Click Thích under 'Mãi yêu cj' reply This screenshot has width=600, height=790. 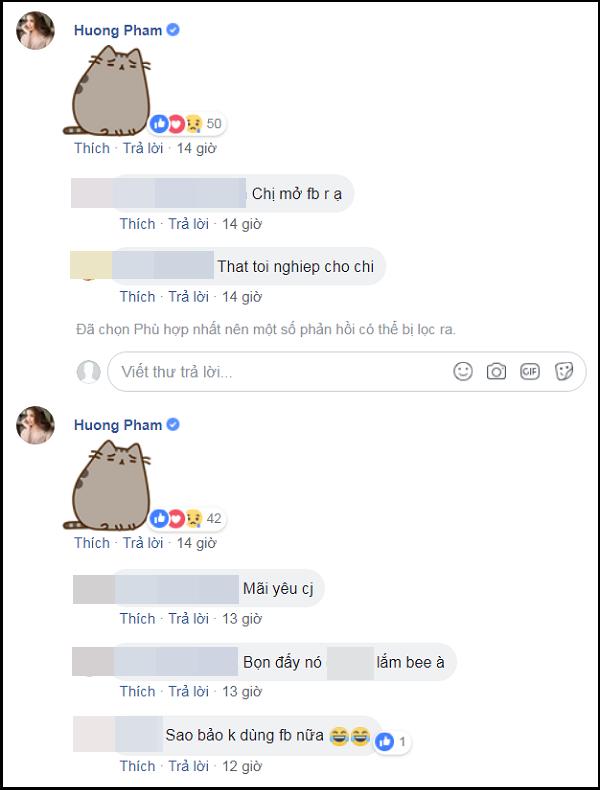(x=138, y=619)
